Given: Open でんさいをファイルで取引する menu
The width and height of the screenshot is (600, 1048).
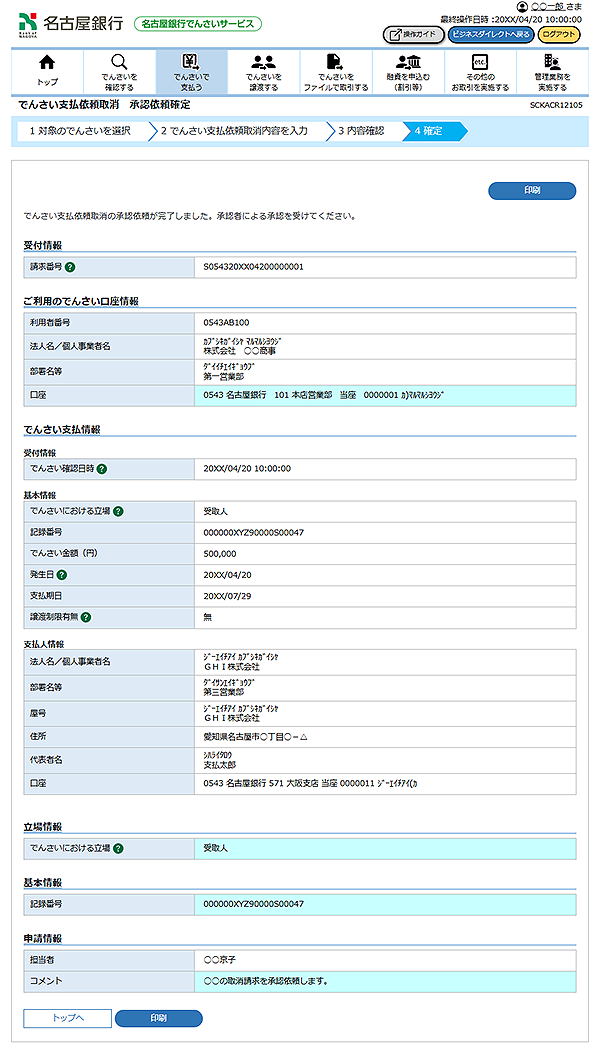Looking at the screenshot, I should coord(335,72).
